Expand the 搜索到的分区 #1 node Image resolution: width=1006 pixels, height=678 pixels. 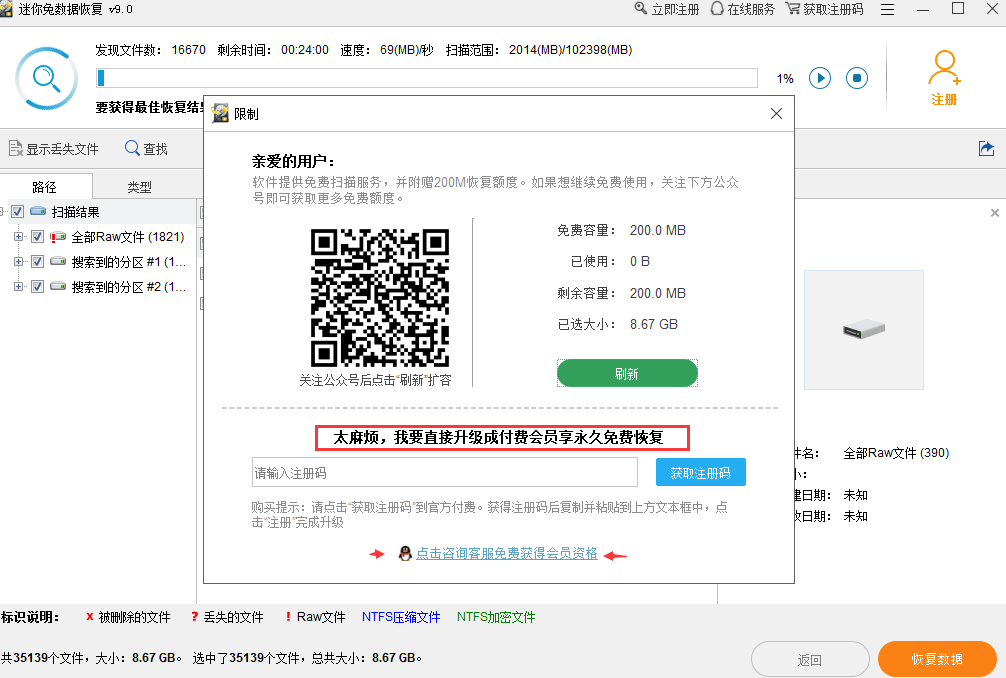coord(19,262)
